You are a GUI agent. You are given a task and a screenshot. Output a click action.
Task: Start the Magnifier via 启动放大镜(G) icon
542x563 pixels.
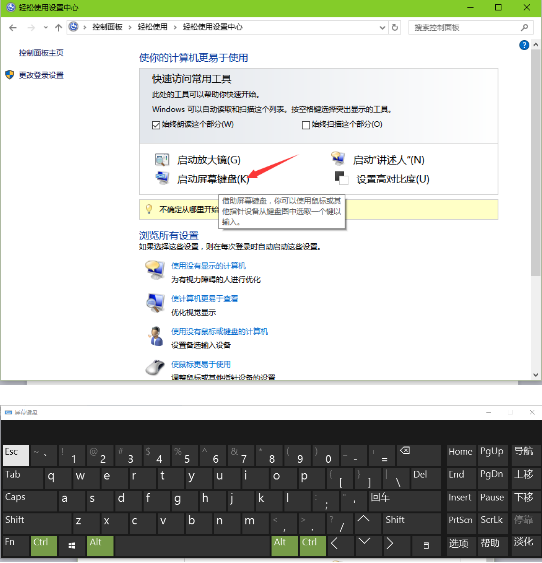click(162, 160)
